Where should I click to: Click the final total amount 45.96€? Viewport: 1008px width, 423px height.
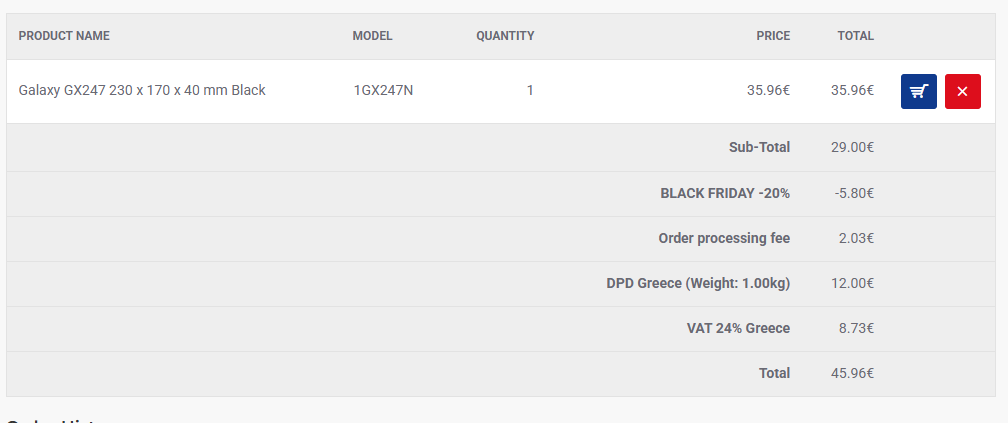(x=852, y=373)
